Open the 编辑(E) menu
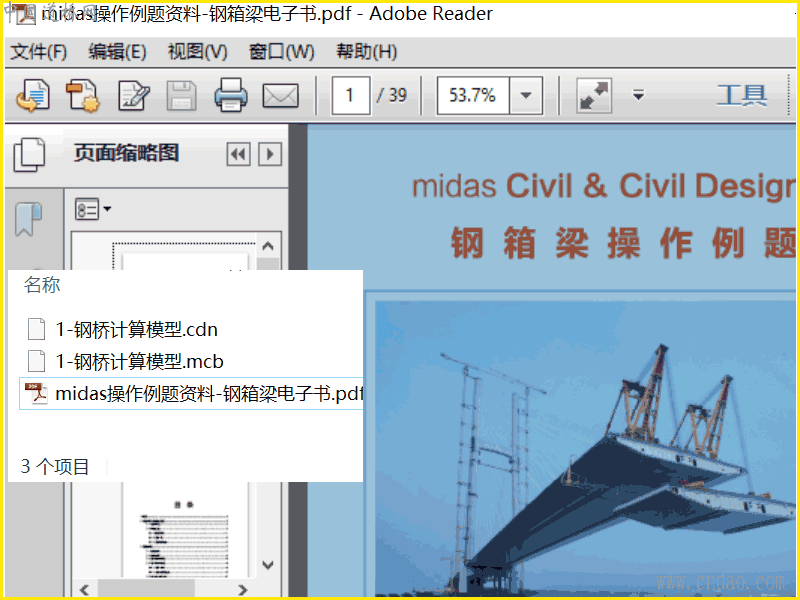The image size is (800, 600). coord(117,52)
